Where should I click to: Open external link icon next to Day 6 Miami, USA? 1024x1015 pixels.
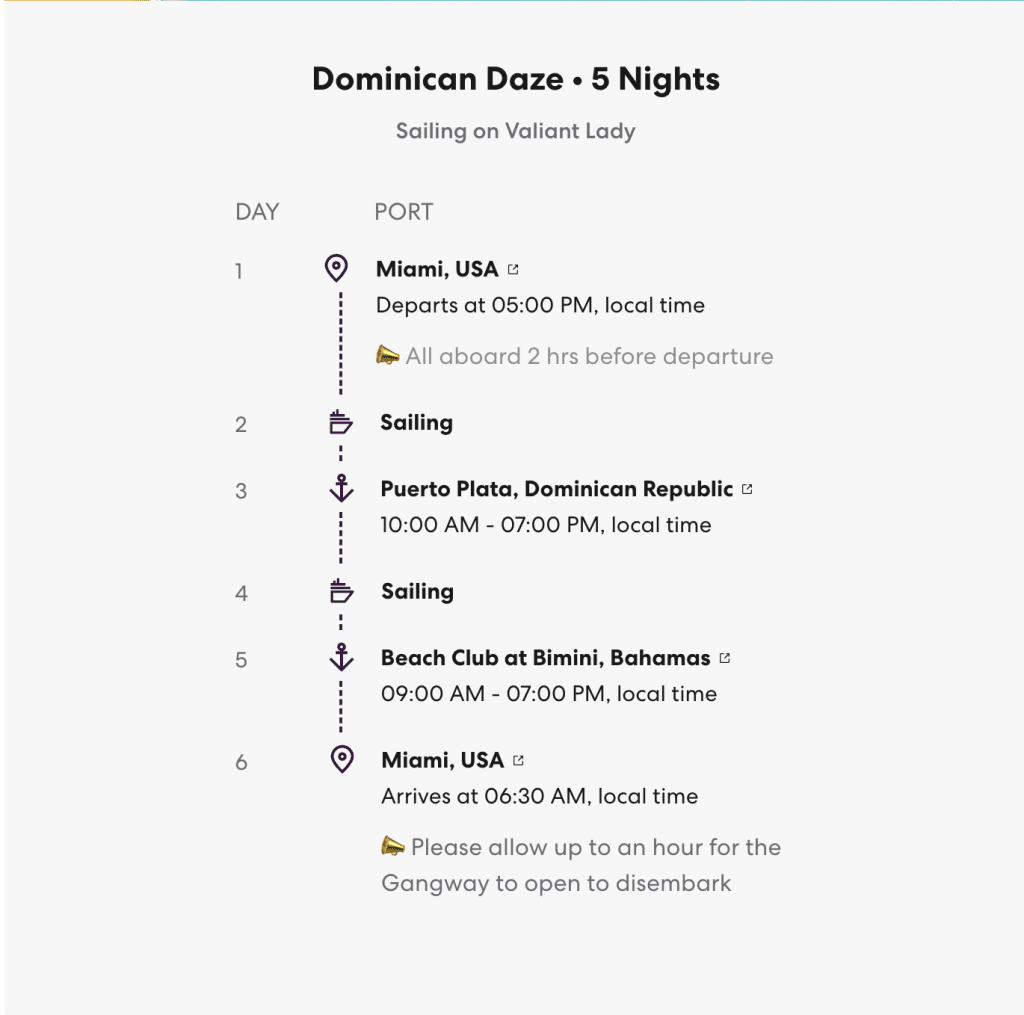coord(518,760)
